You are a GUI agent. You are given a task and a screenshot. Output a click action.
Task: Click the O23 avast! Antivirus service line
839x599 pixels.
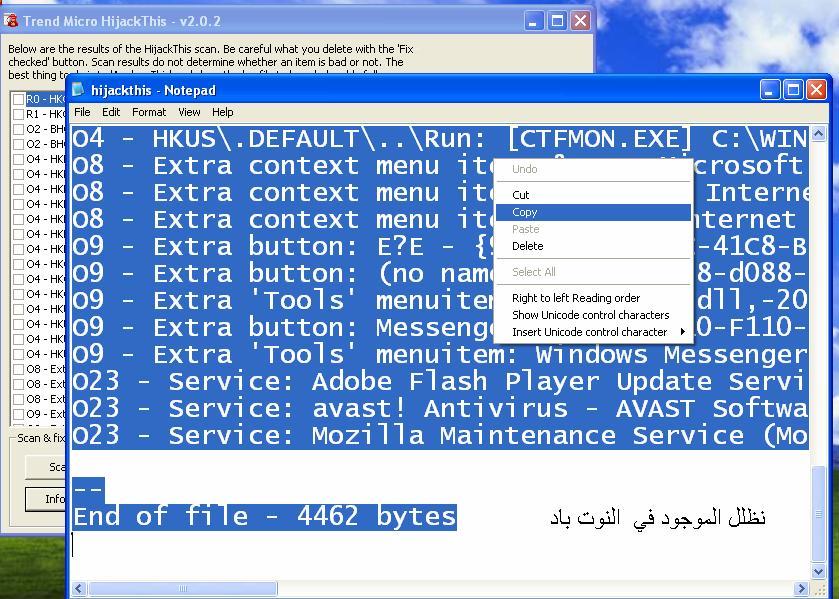(440, 408)
